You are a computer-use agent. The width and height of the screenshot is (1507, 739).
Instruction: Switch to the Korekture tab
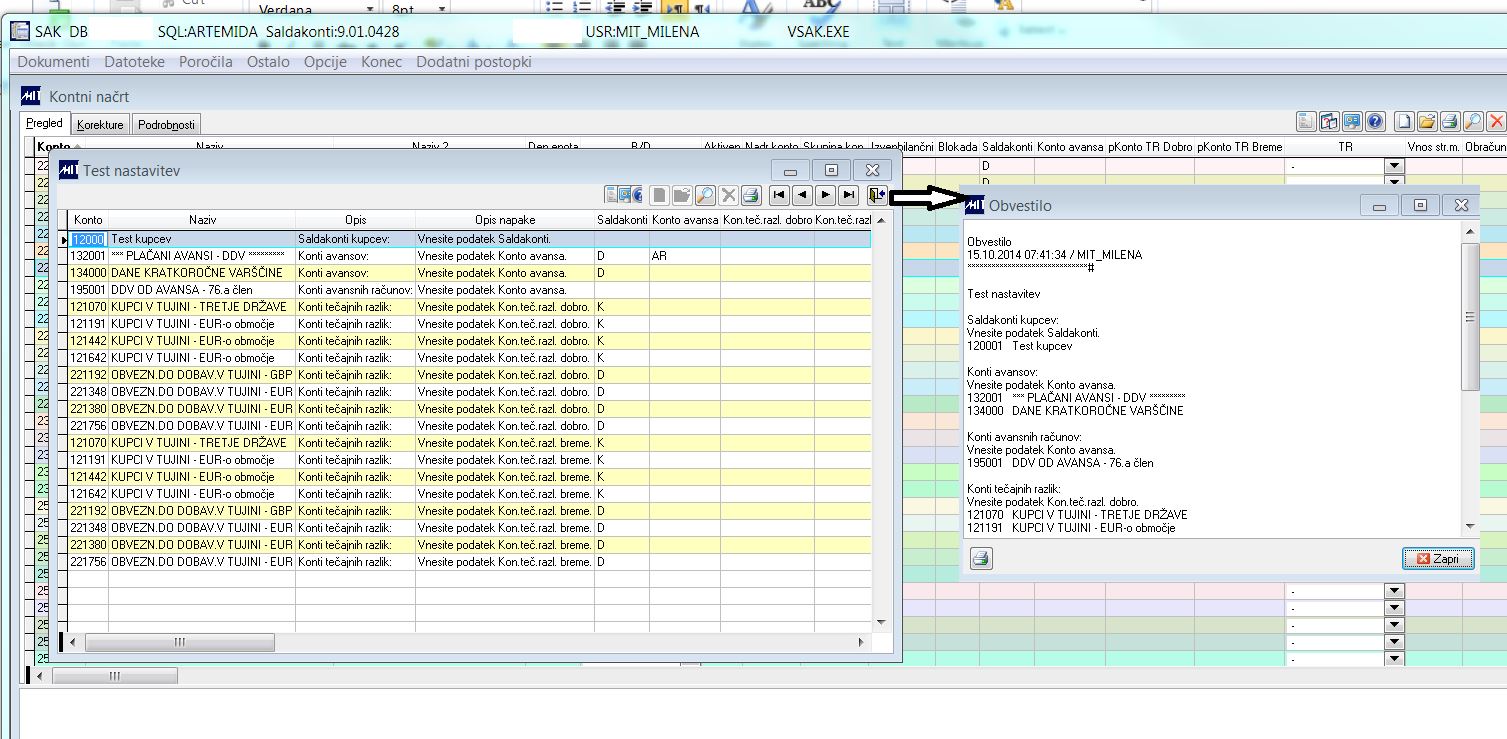pyautogui.click(x=101, y=125)
